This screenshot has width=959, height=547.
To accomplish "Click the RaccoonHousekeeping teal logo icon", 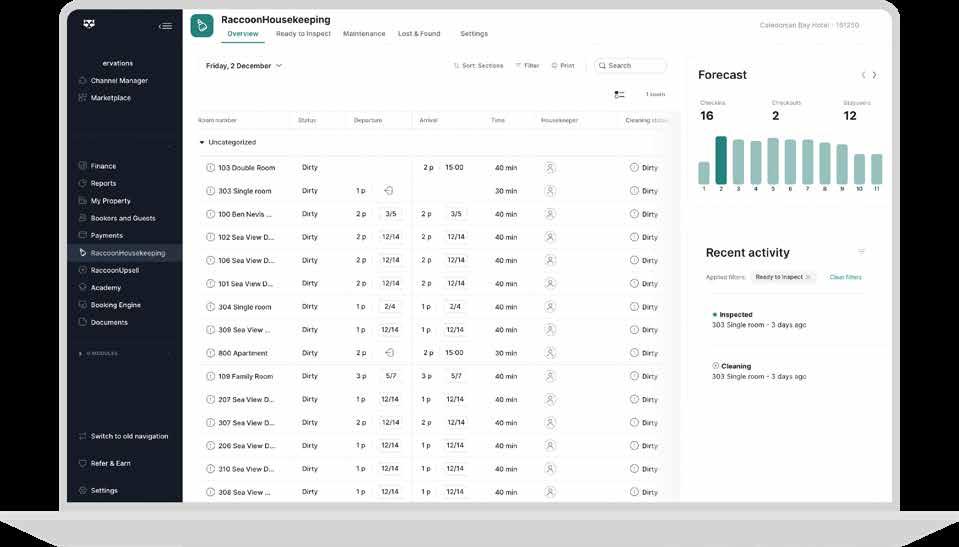I will [x=202, y=26].
